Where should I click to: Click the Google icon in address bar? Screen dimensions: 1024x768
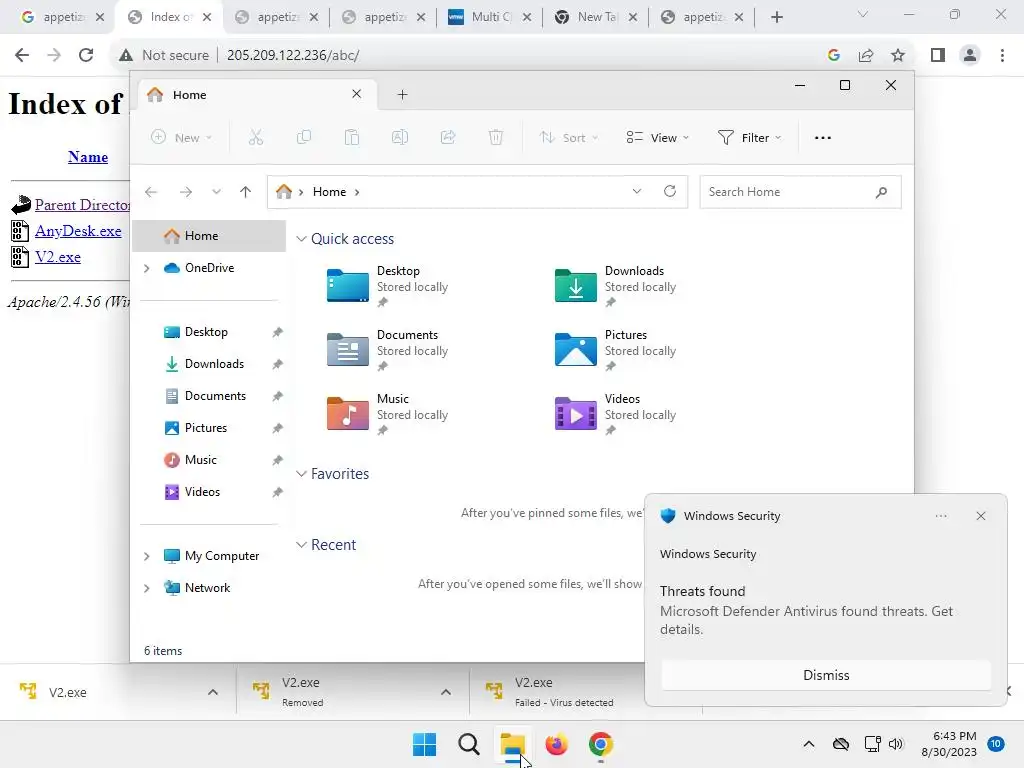pyautogui.click(x=833, y=55)
